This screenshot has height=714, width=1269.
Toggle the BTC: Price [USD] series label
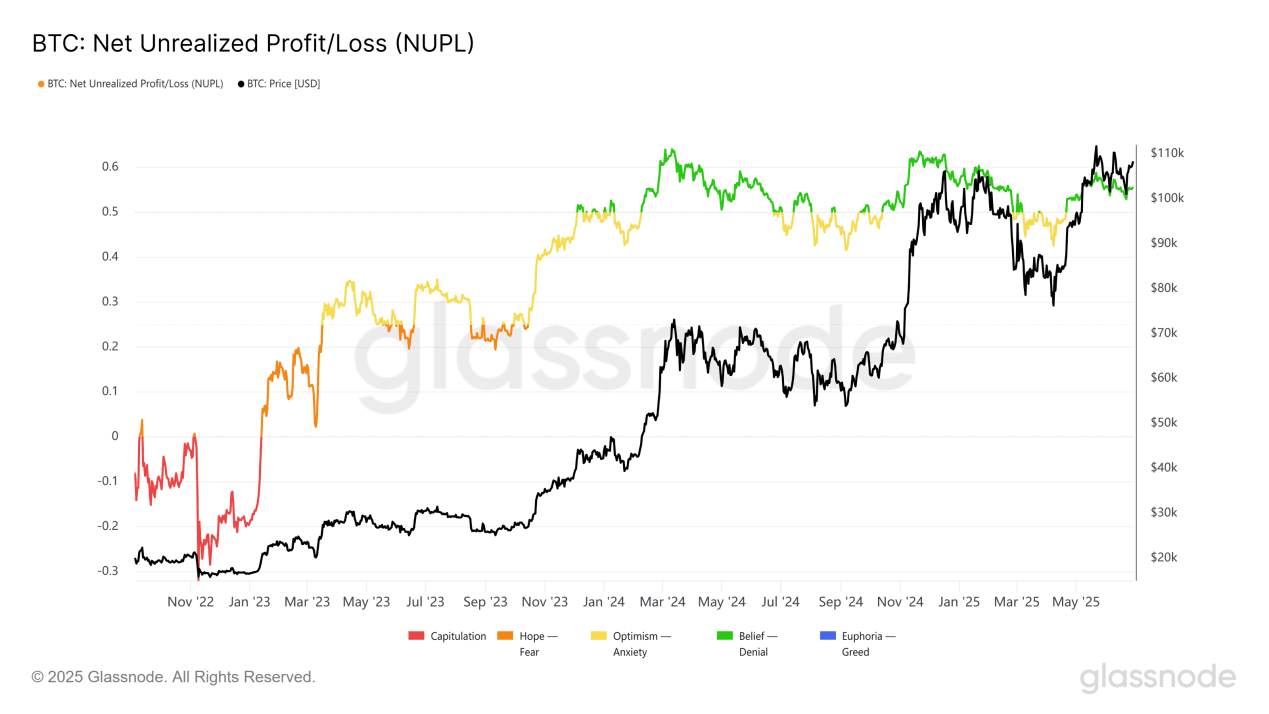(283, 84)
